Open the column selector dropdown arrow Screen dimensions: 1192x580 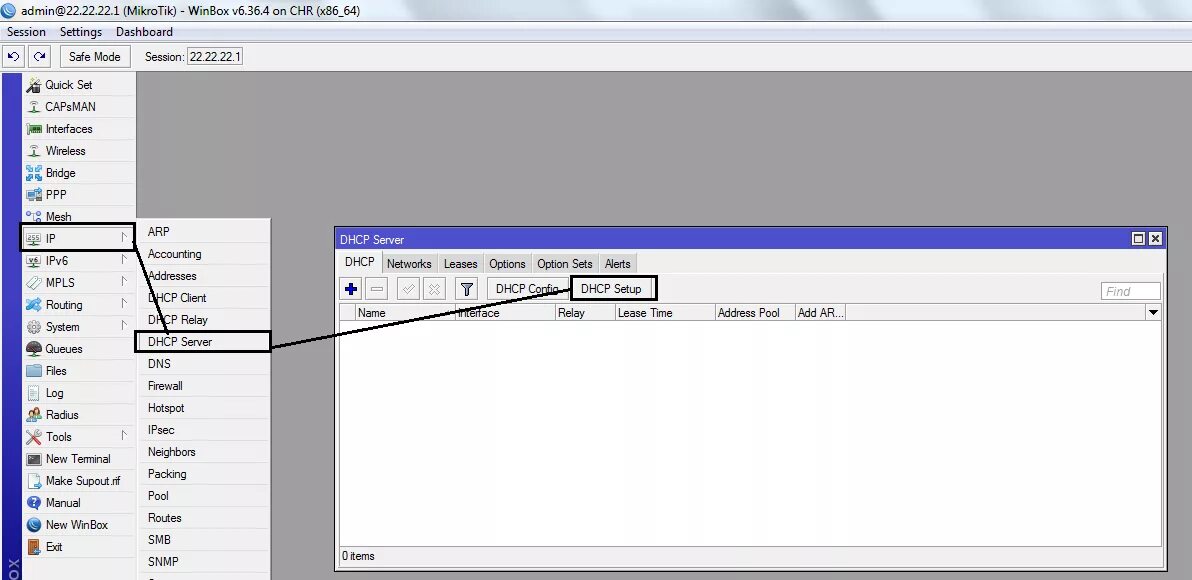(1153, 312)
